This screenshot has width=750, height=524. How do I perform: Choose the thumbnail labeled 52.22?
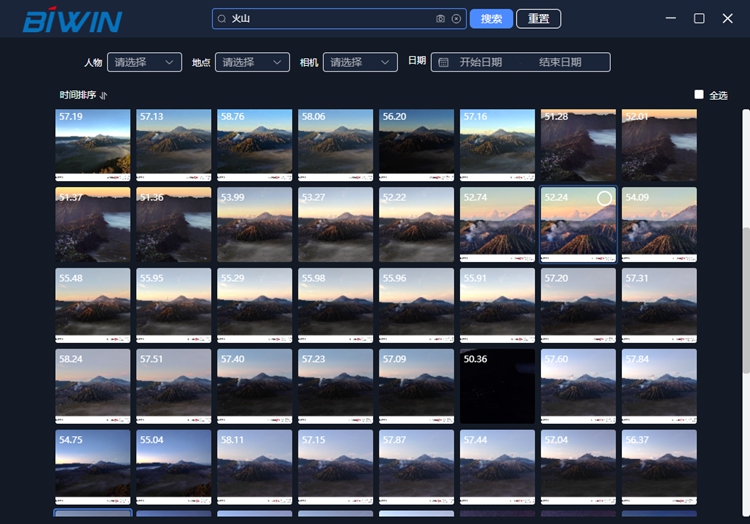point(417,224)
